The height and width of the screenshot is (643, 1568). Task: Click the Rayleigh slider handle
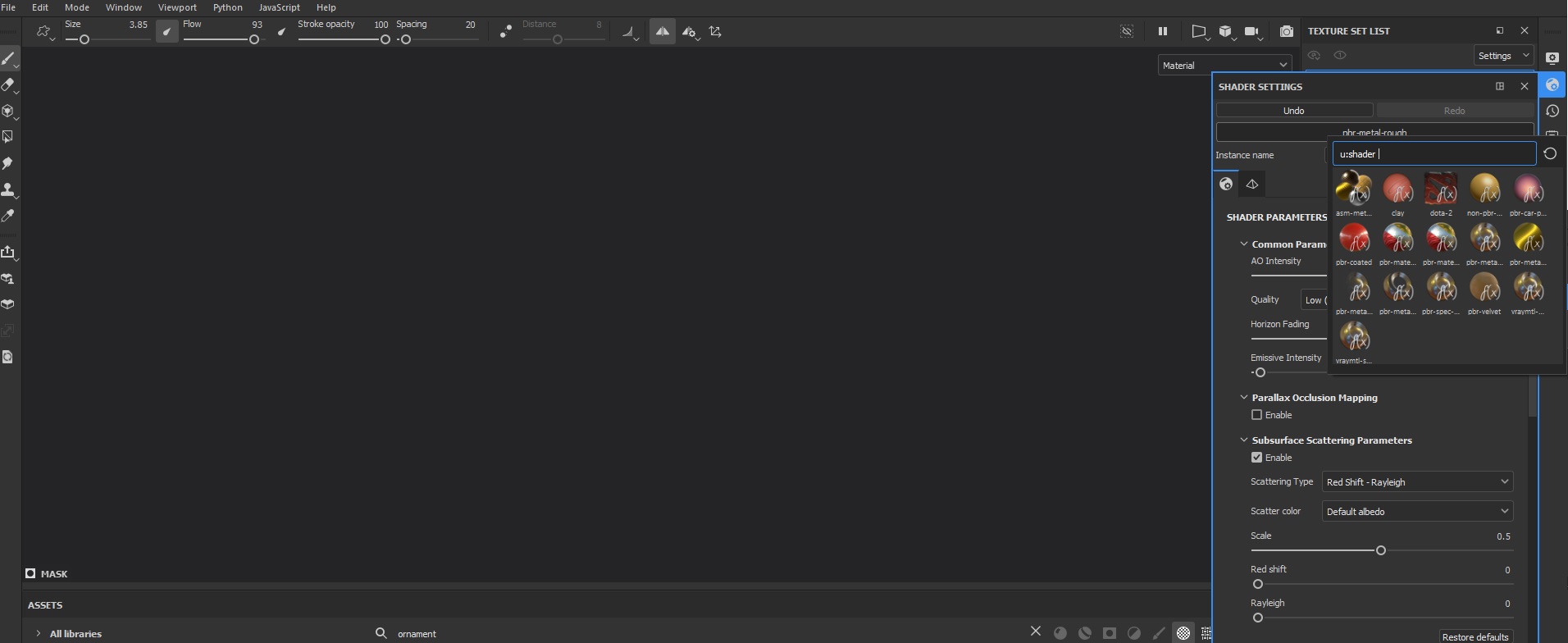coord(1258,618)
